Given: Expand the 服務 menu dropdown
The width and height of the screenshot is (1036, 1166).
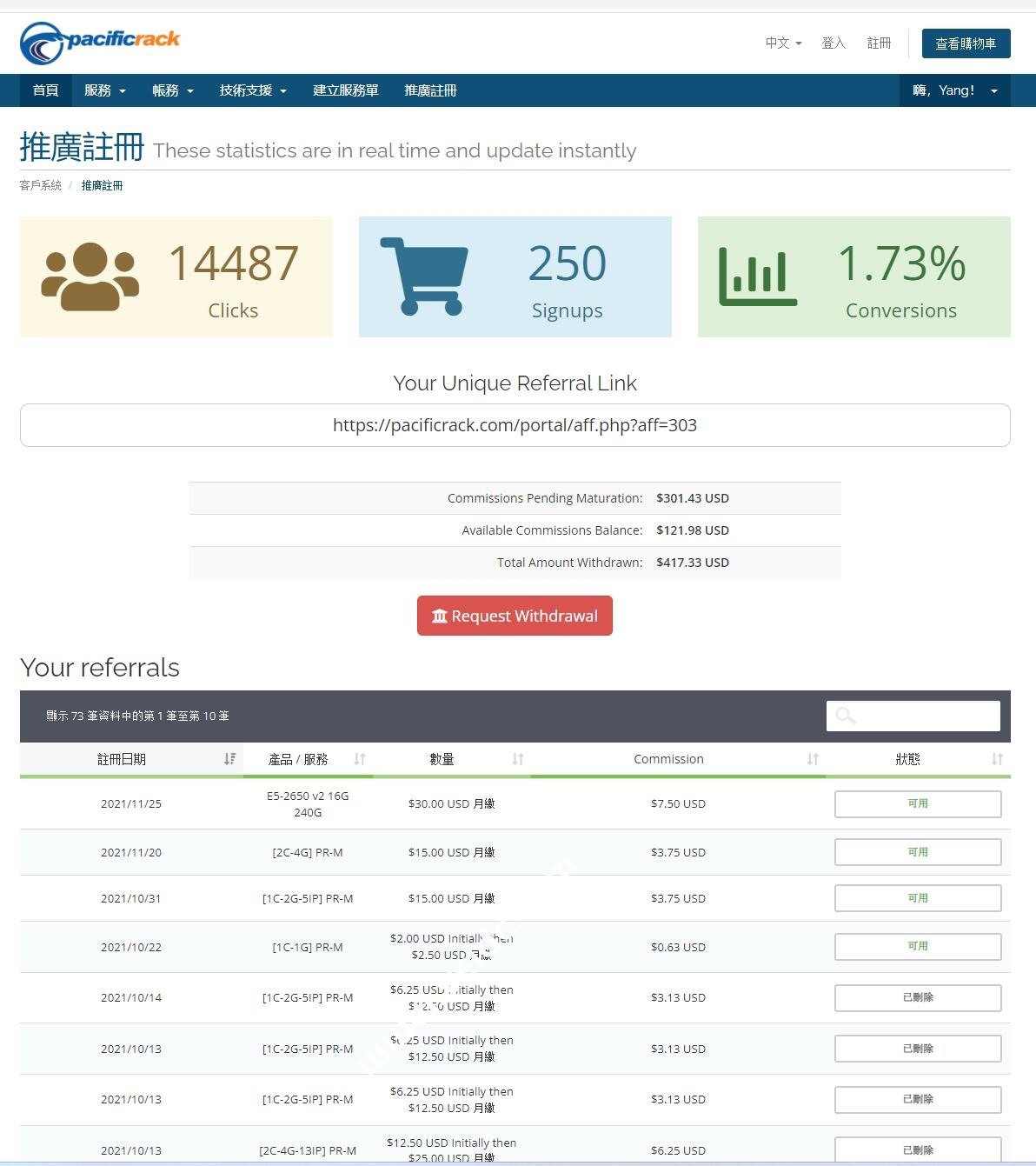Looking at the screenshot, I should click(104, 90).
